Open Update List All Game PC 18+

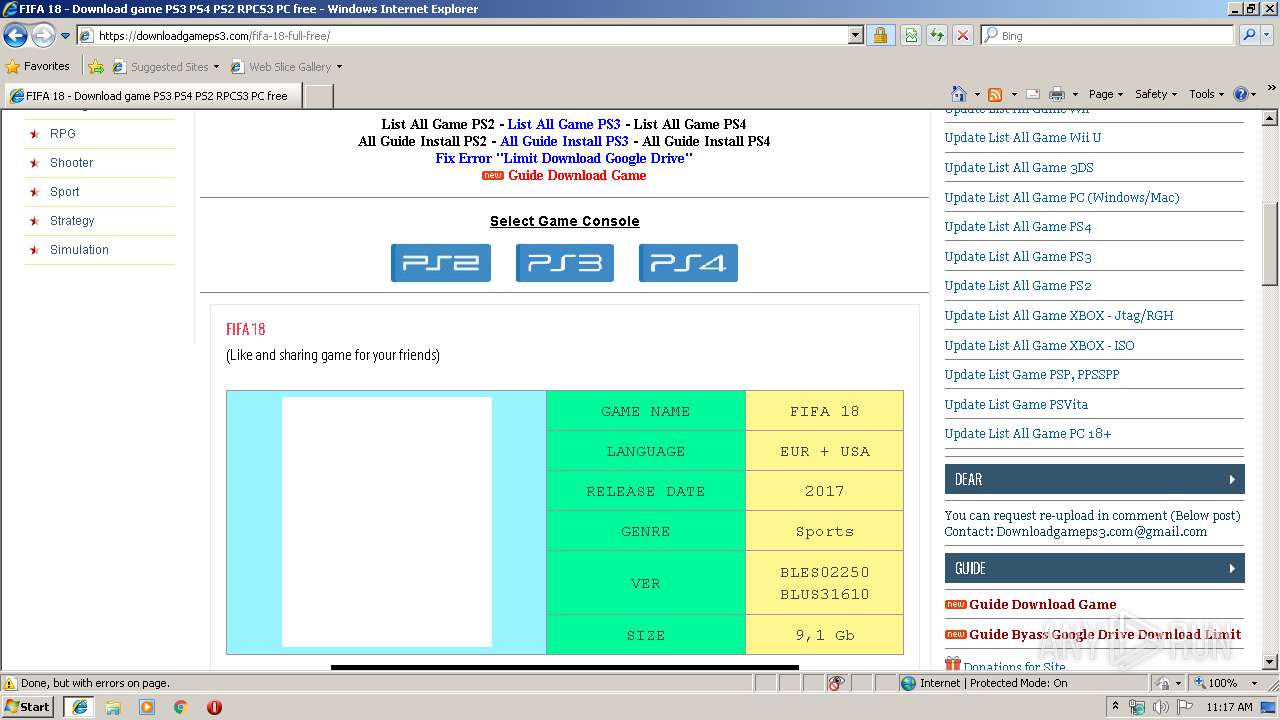point(1028,434)
